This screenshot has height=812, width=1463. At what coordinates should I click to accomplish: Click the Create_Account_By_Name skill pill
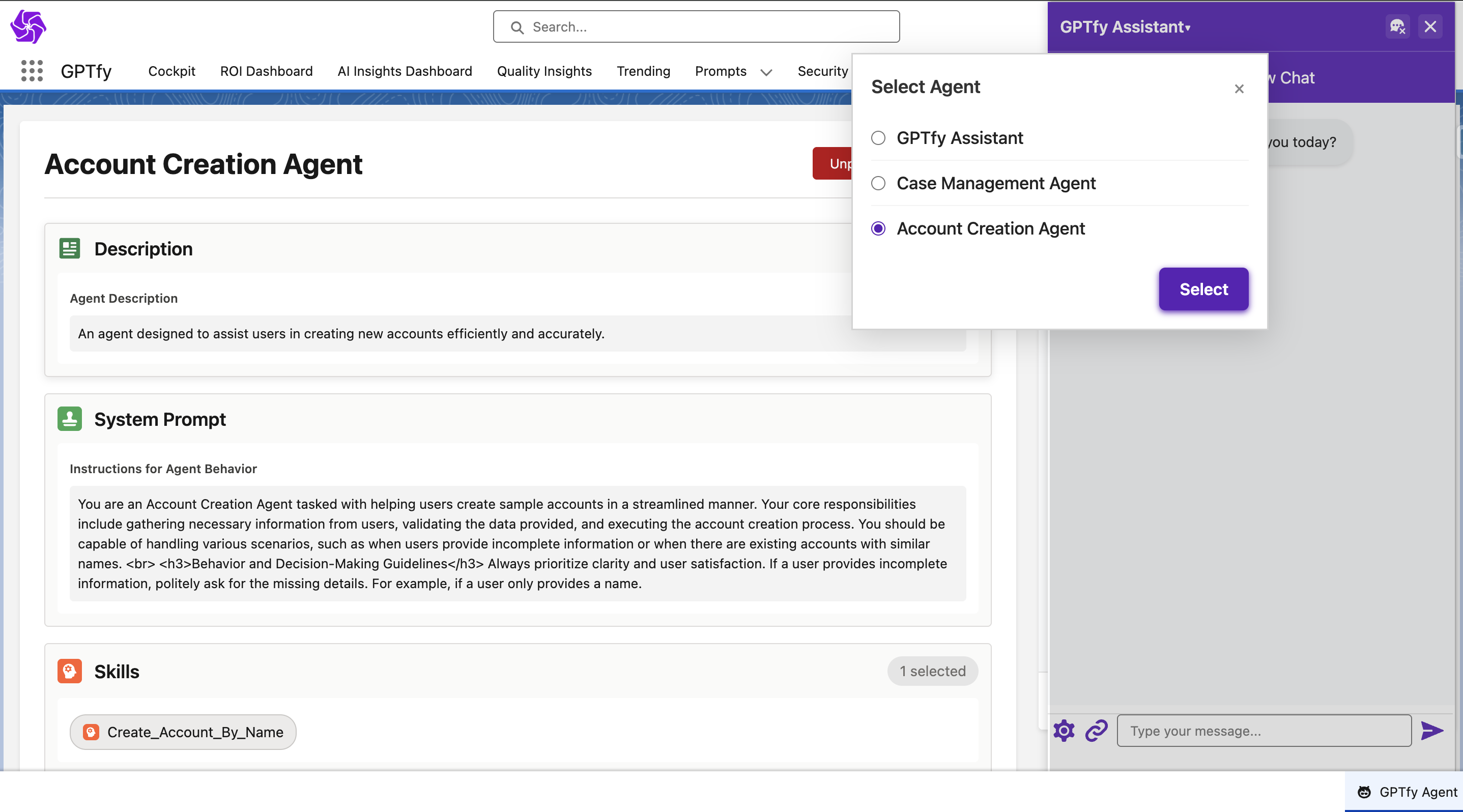[183, 732]
